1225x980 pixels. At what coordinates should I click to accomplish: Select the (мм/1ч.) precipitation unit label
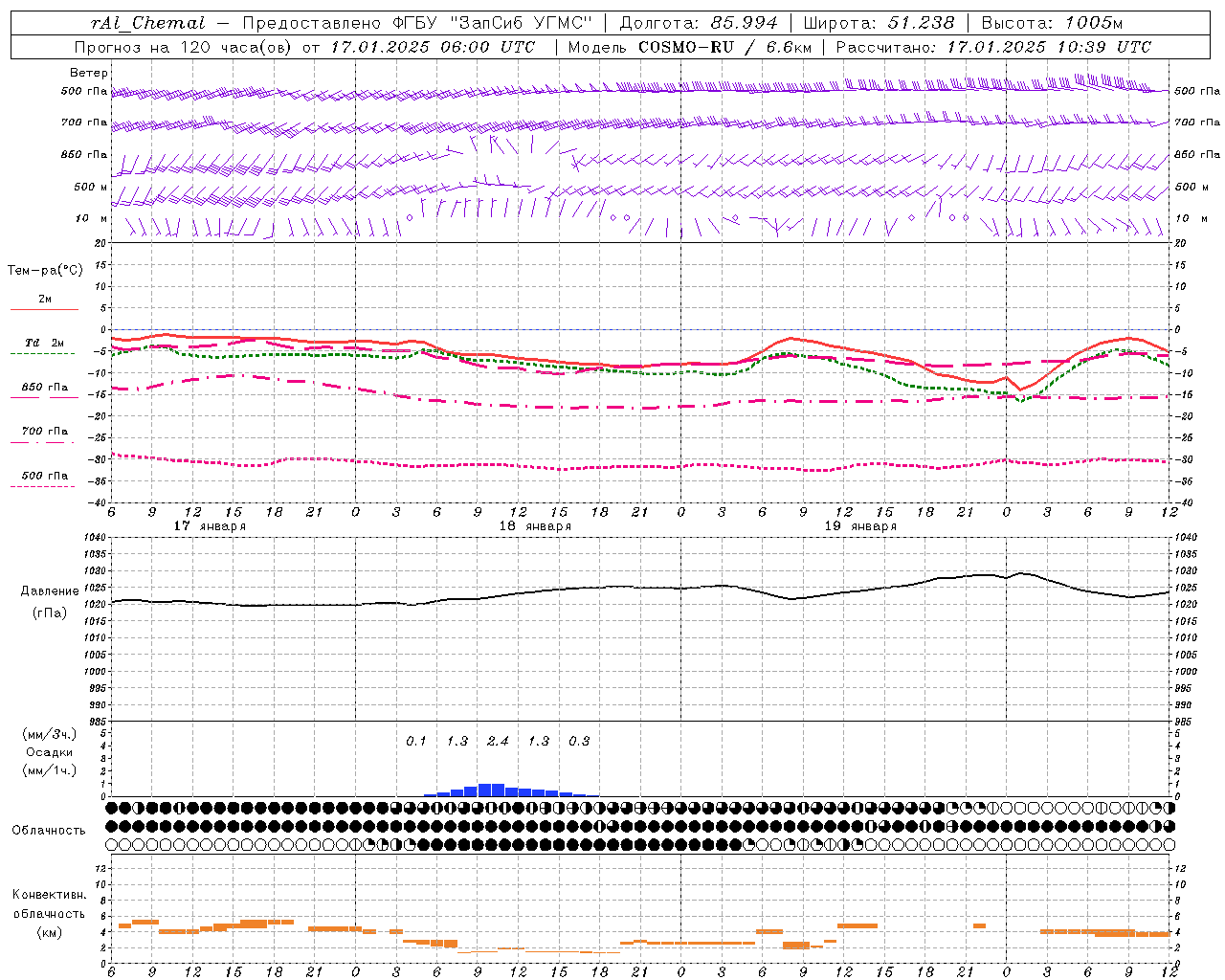pos(50,770)
